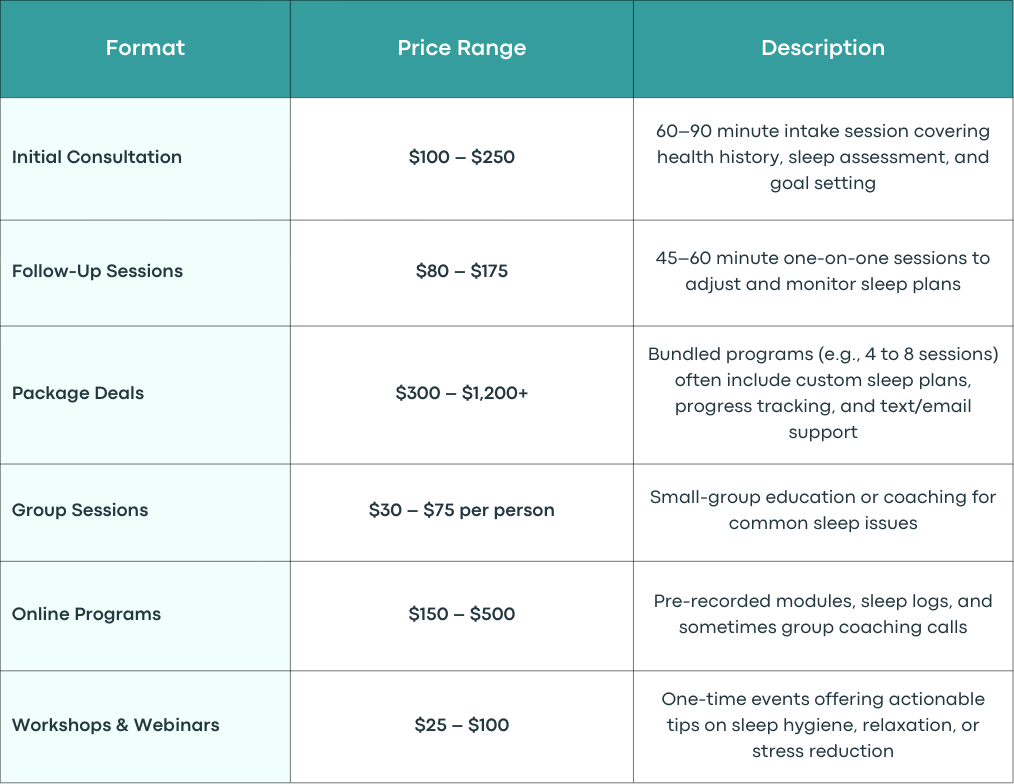Click the One-time events description text

[x=823, y=725]
